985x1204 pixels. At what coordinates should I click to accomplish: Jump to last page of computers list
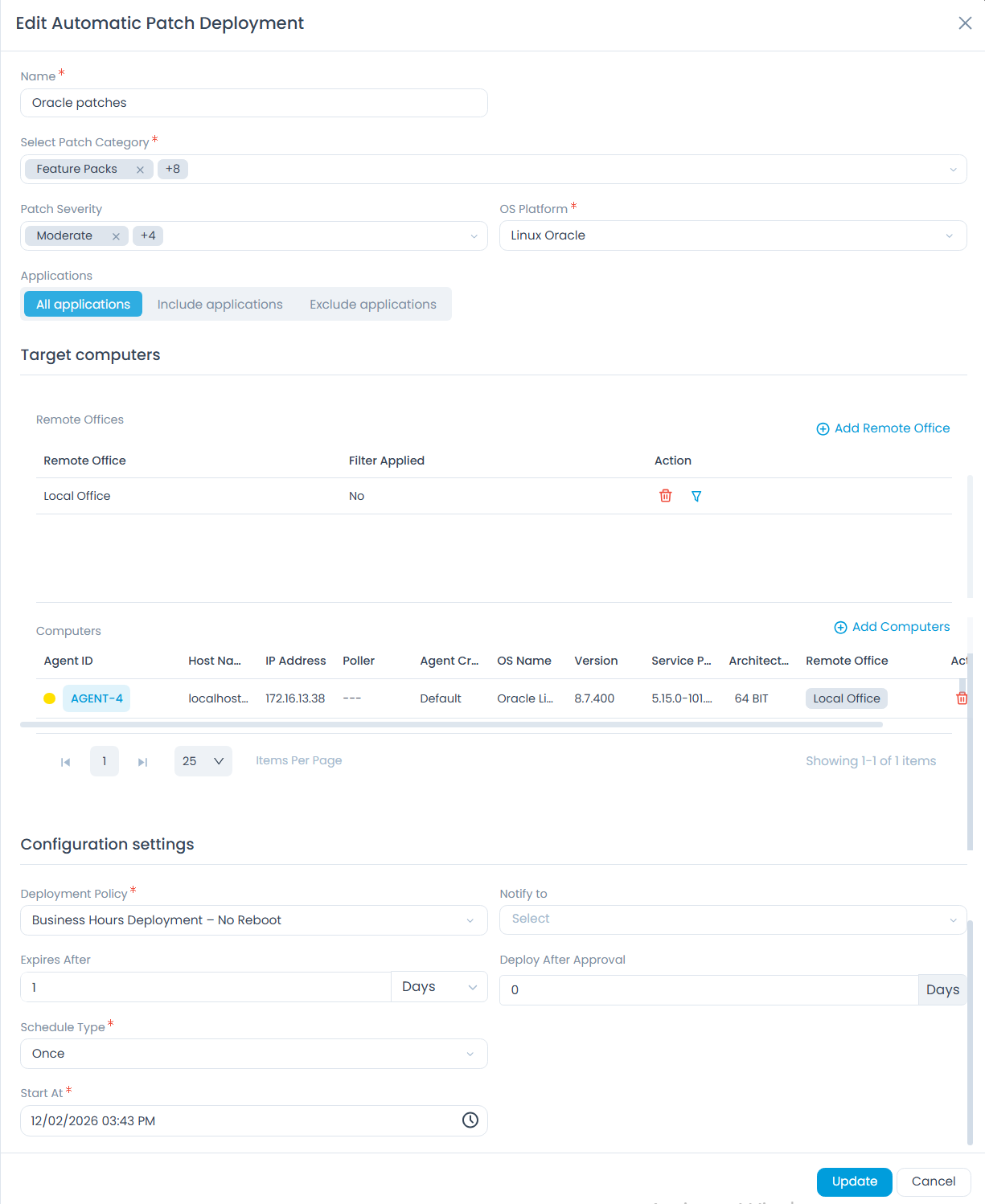(142, 761)
